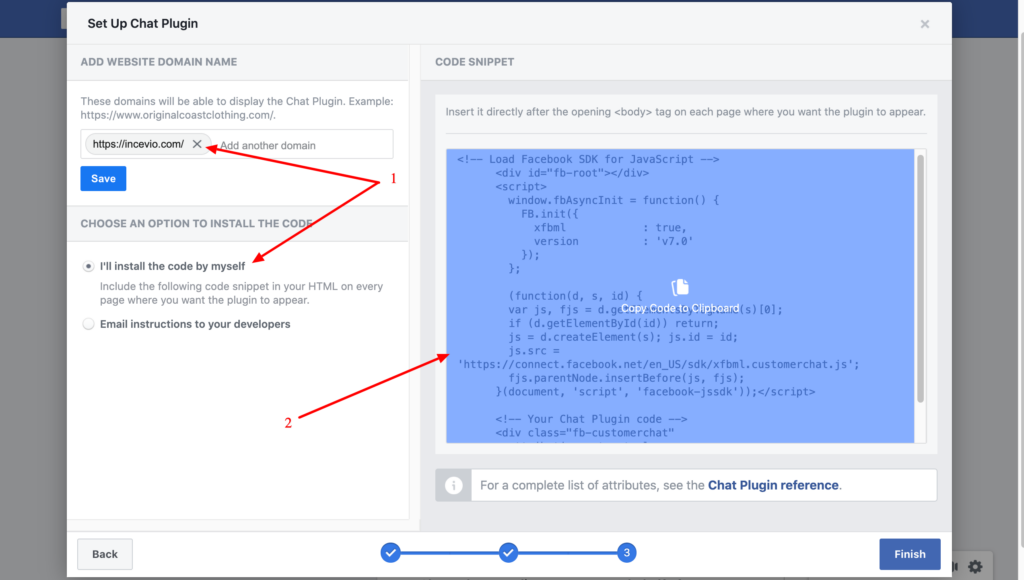Go back using the Back button
The height and width of the screenshot is (580, 1024).
[x=105, y=554]
